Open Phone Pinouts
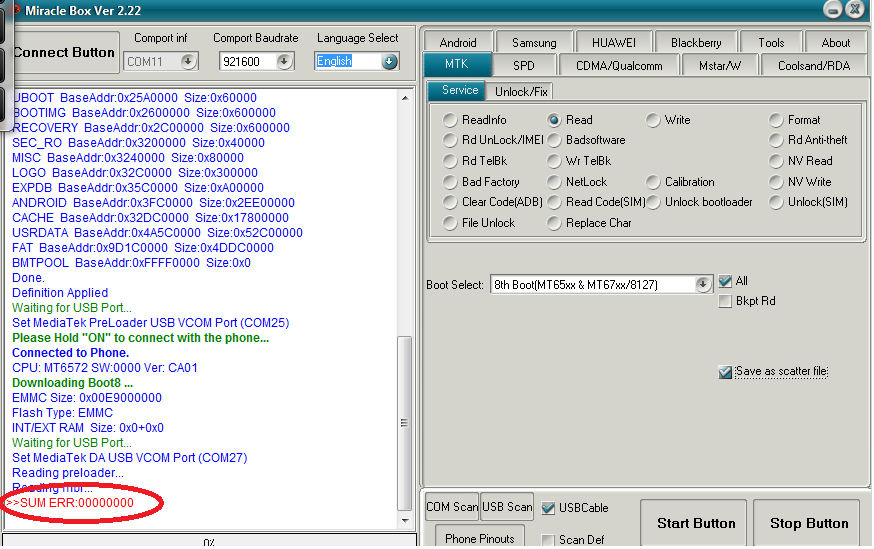The height and width of the screenshot is (549, 874). (479, 537)
